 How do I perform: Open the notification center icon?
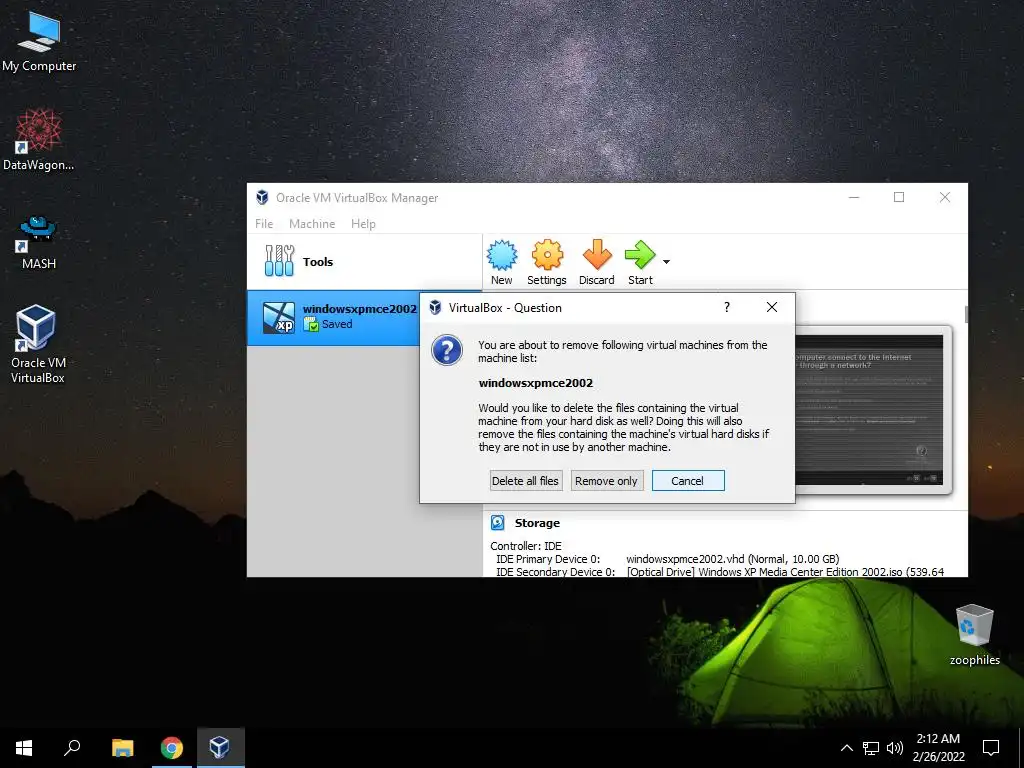click(x=991, y=748)
